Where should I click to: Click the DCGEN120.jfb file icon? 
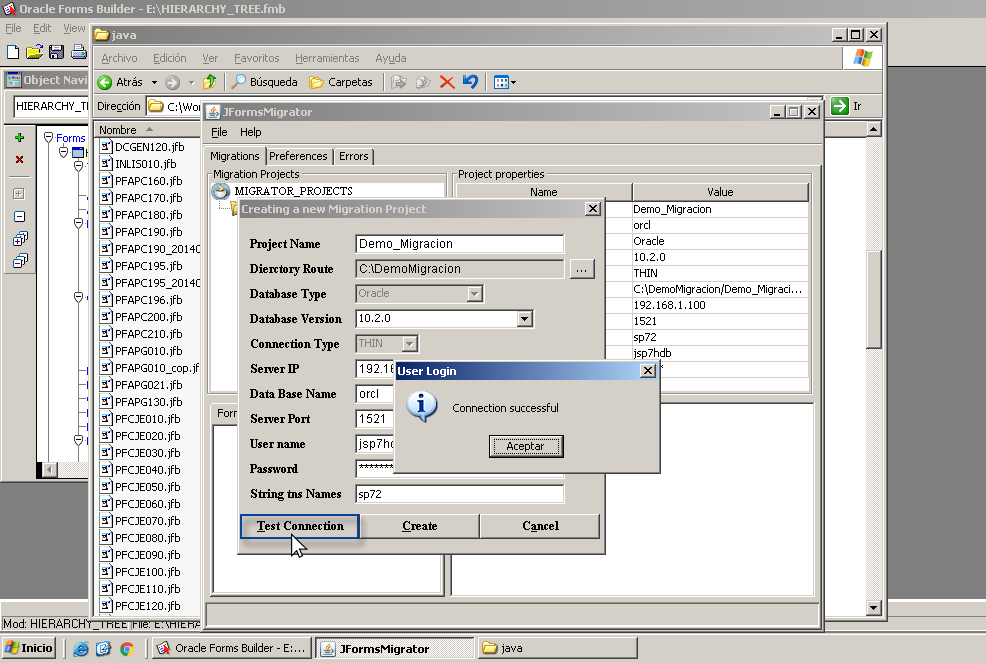click(x=106, y=147)
